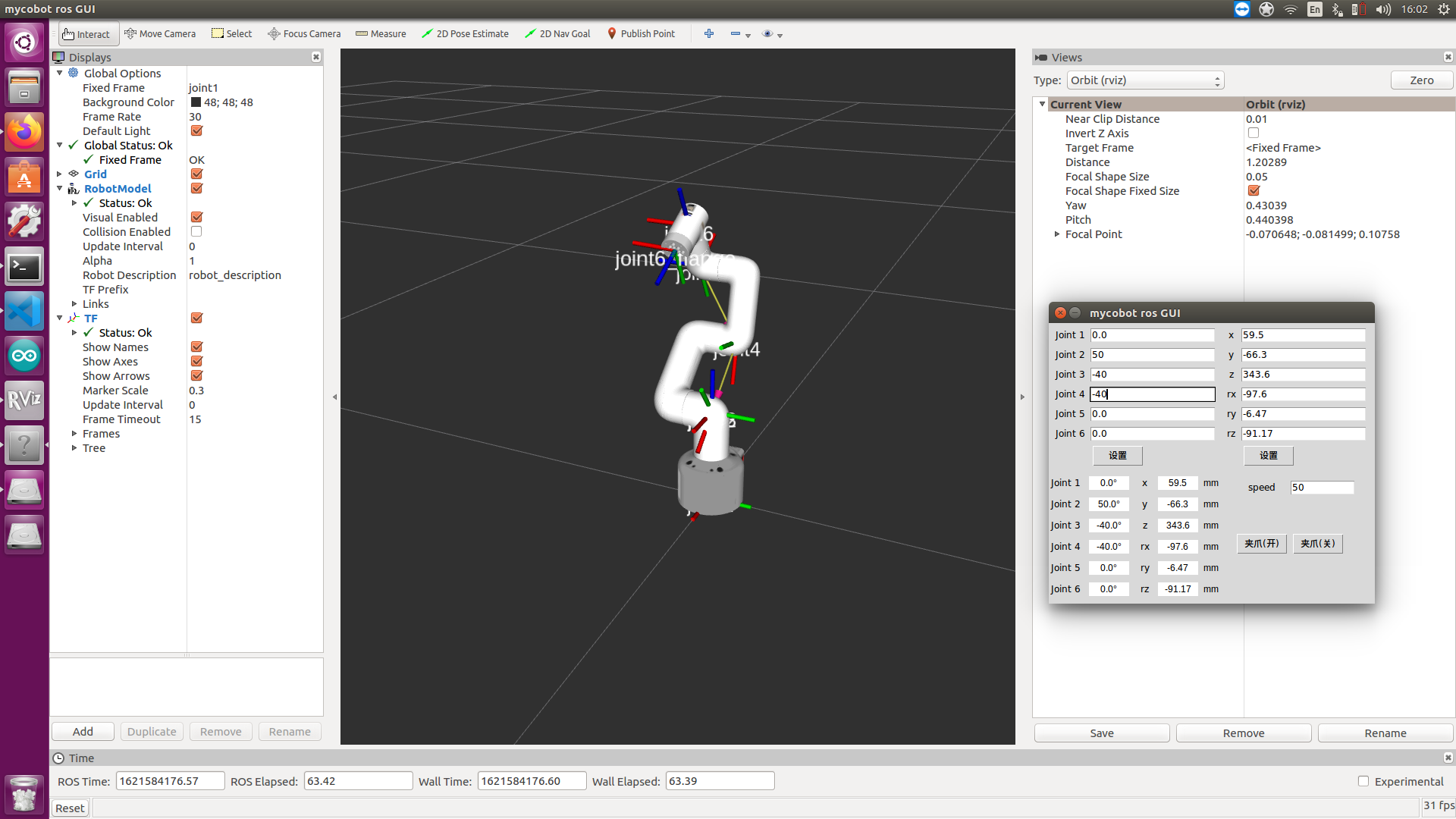
Task: Click the Focus Camera tool
Action: (304, 33)
